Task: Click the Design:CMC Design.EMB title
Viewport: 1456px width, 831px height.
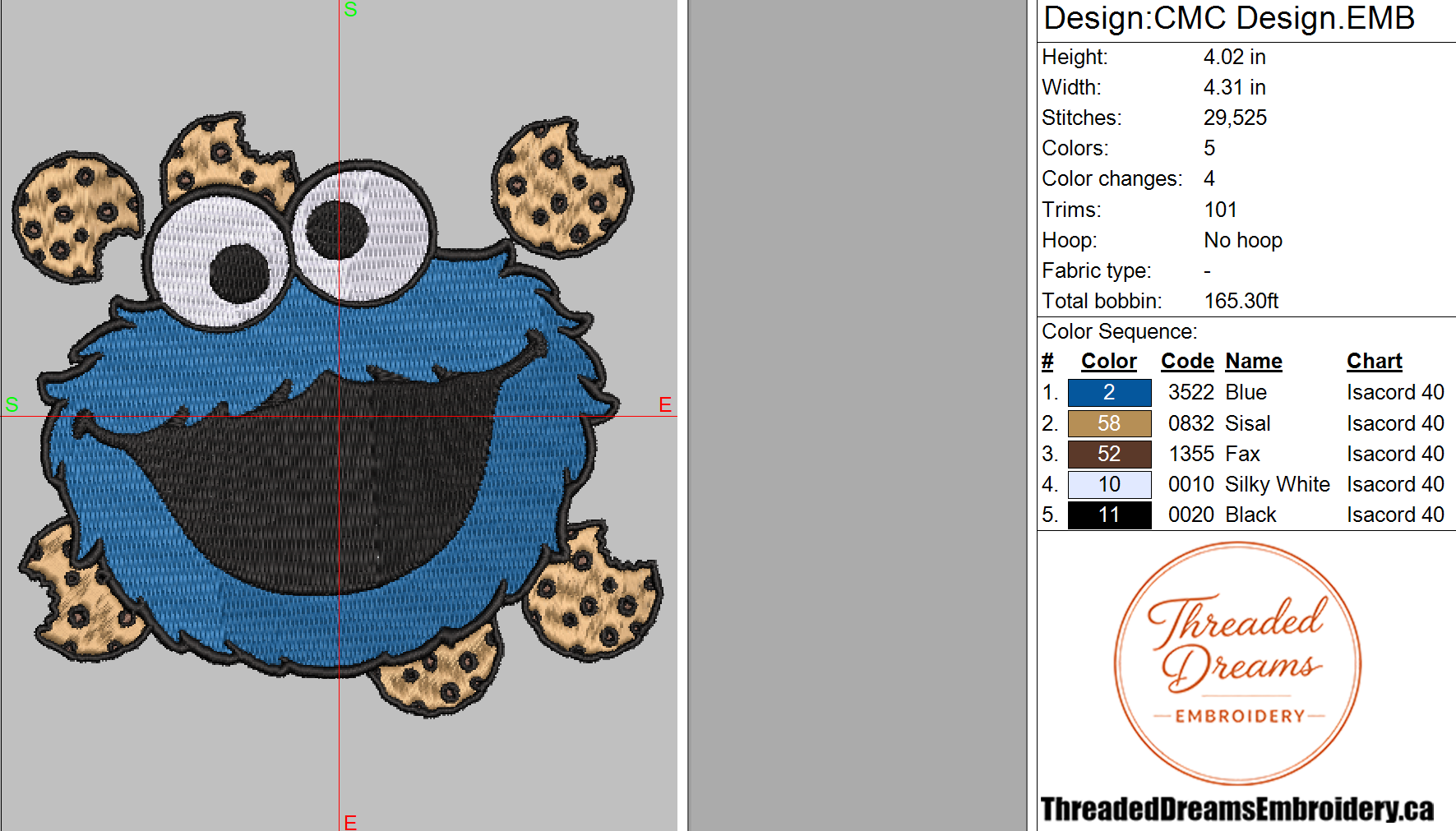Action: pyautogui.click(x=1229, y=18)
